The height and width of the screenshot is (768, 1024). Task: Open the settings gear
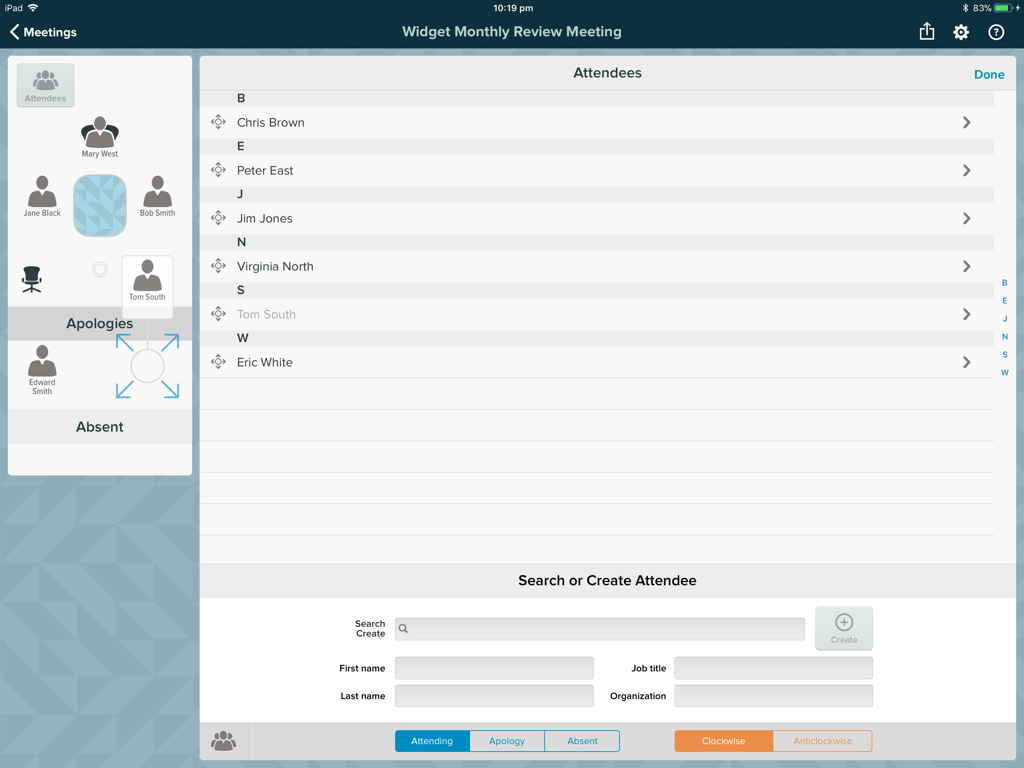pyautogui.click(x=960, y=32)
